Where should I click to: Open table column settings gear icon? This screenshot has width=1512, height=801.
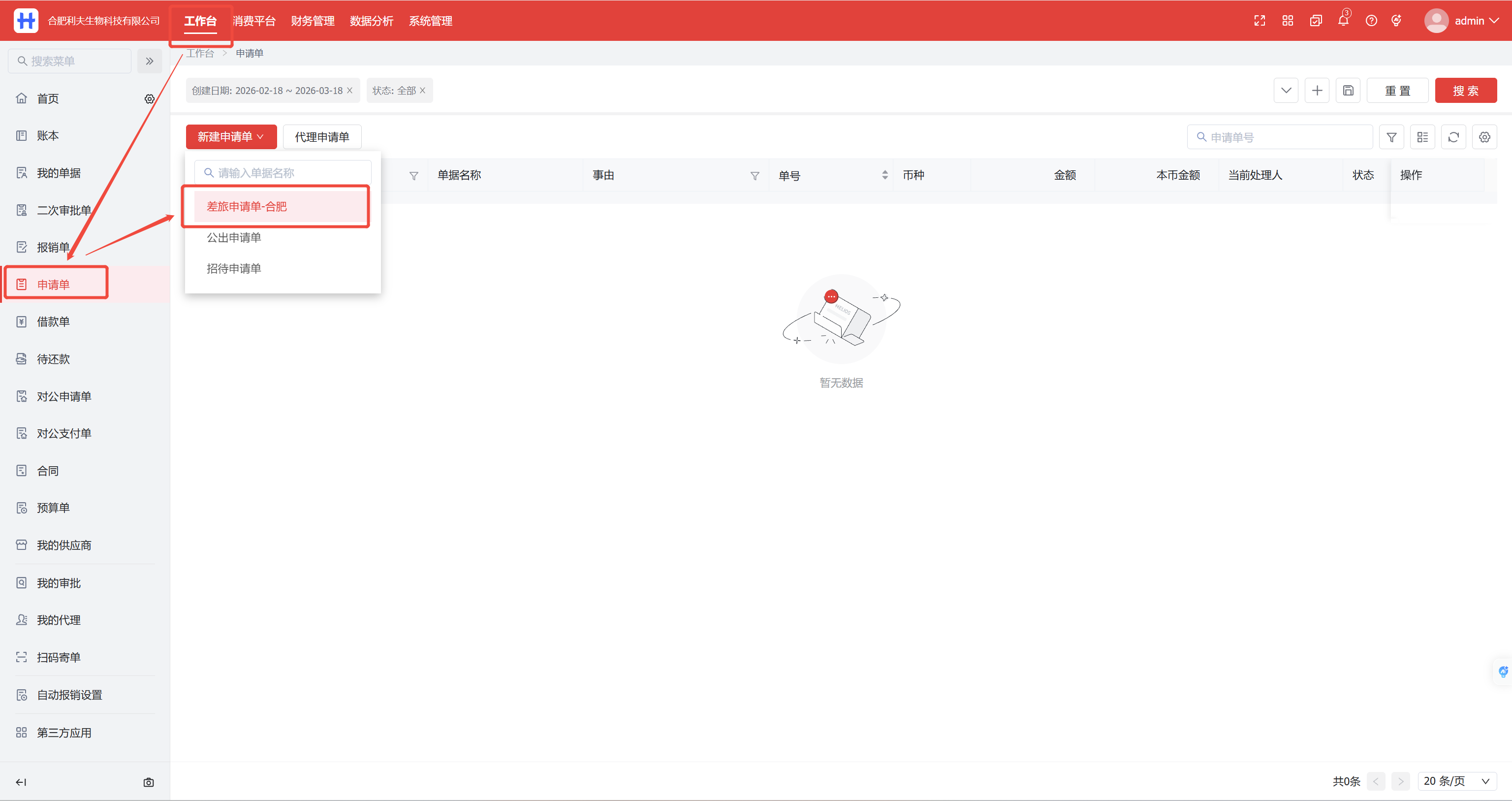[1484, 137]
